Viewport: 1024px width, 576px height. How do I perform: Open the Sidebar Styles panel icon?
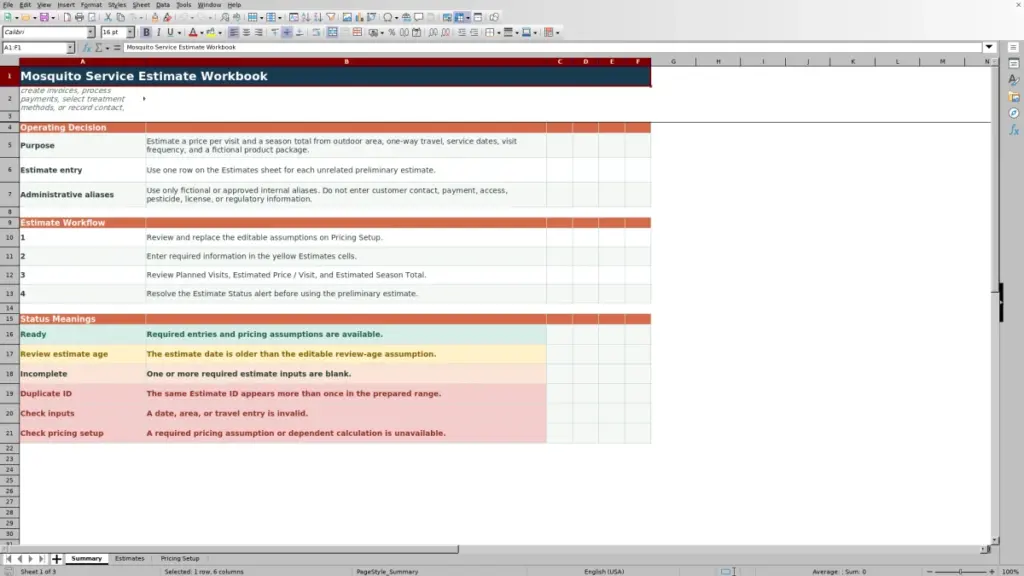pyautogui.click(x=1014, y=80)
